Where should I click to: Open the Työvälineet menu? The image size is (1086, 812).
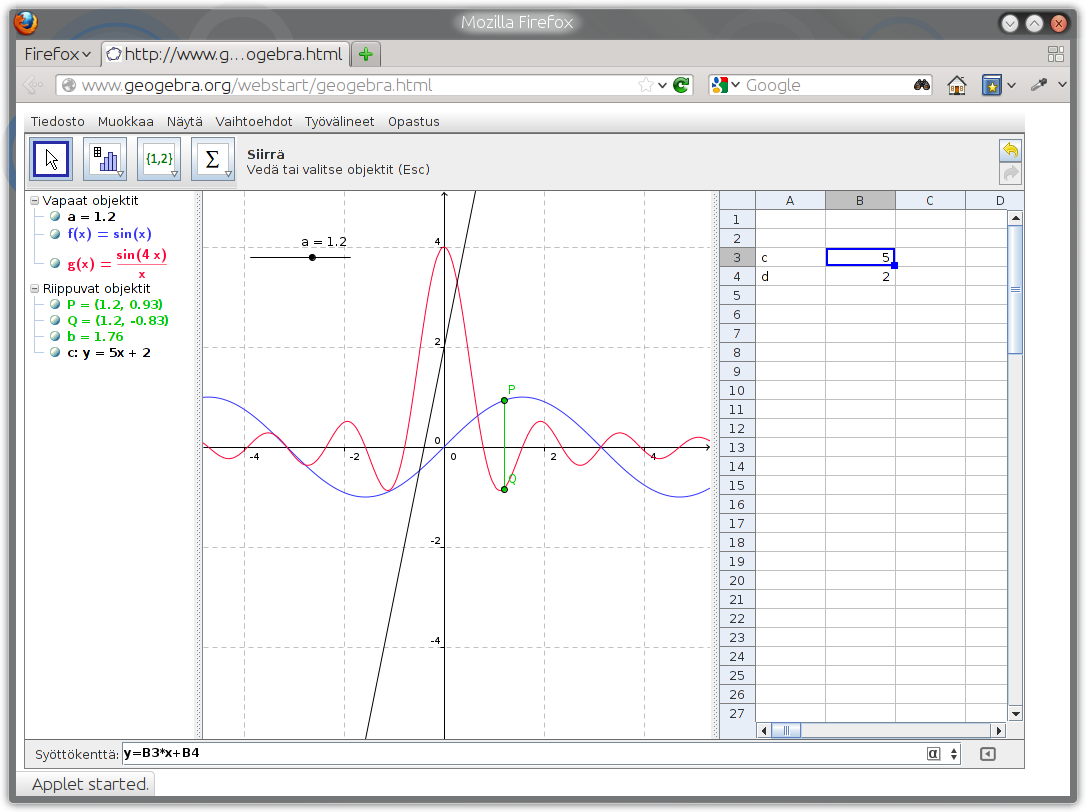pyautogui.click(x=339, y=121)
